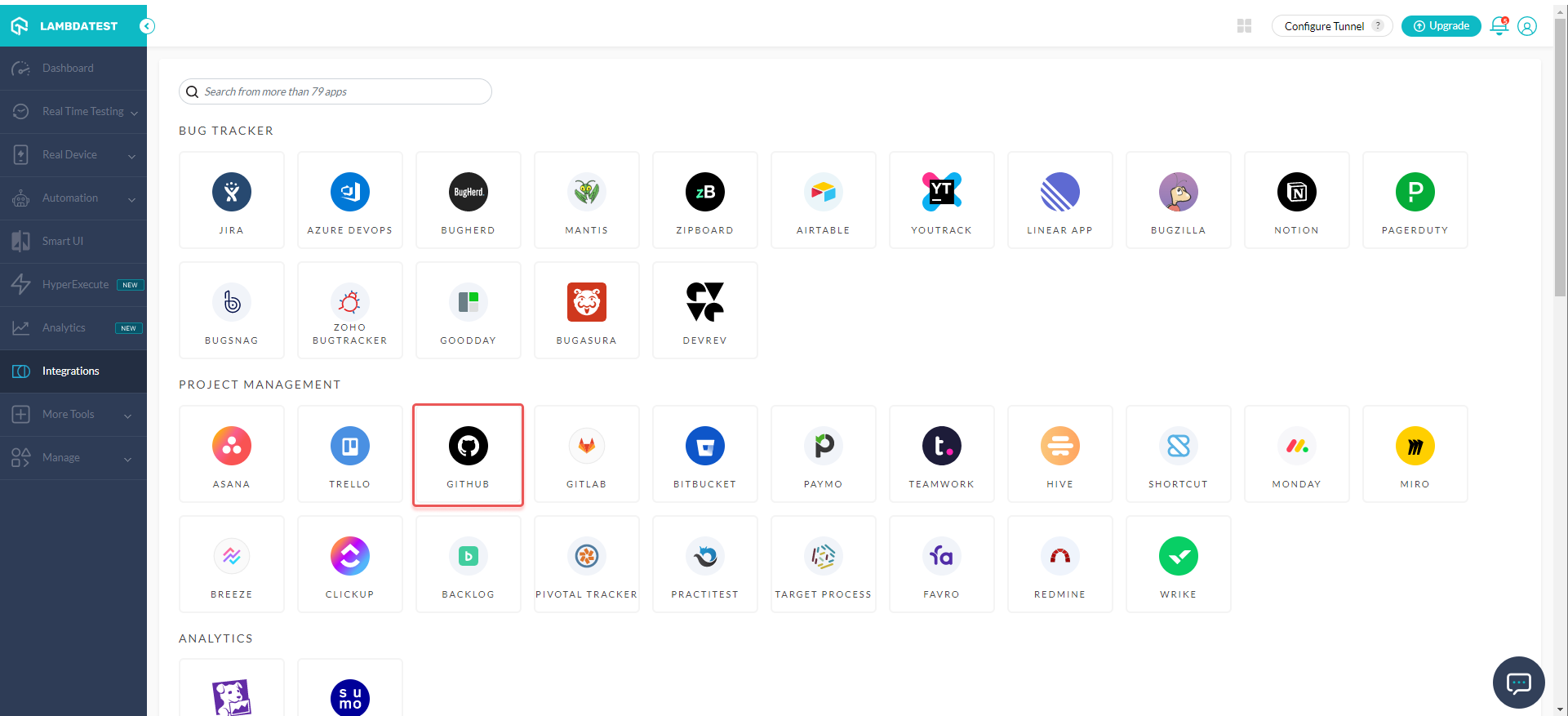
Task: Open the Zoho BugTracker integration
Action: [x=350, y=310]
